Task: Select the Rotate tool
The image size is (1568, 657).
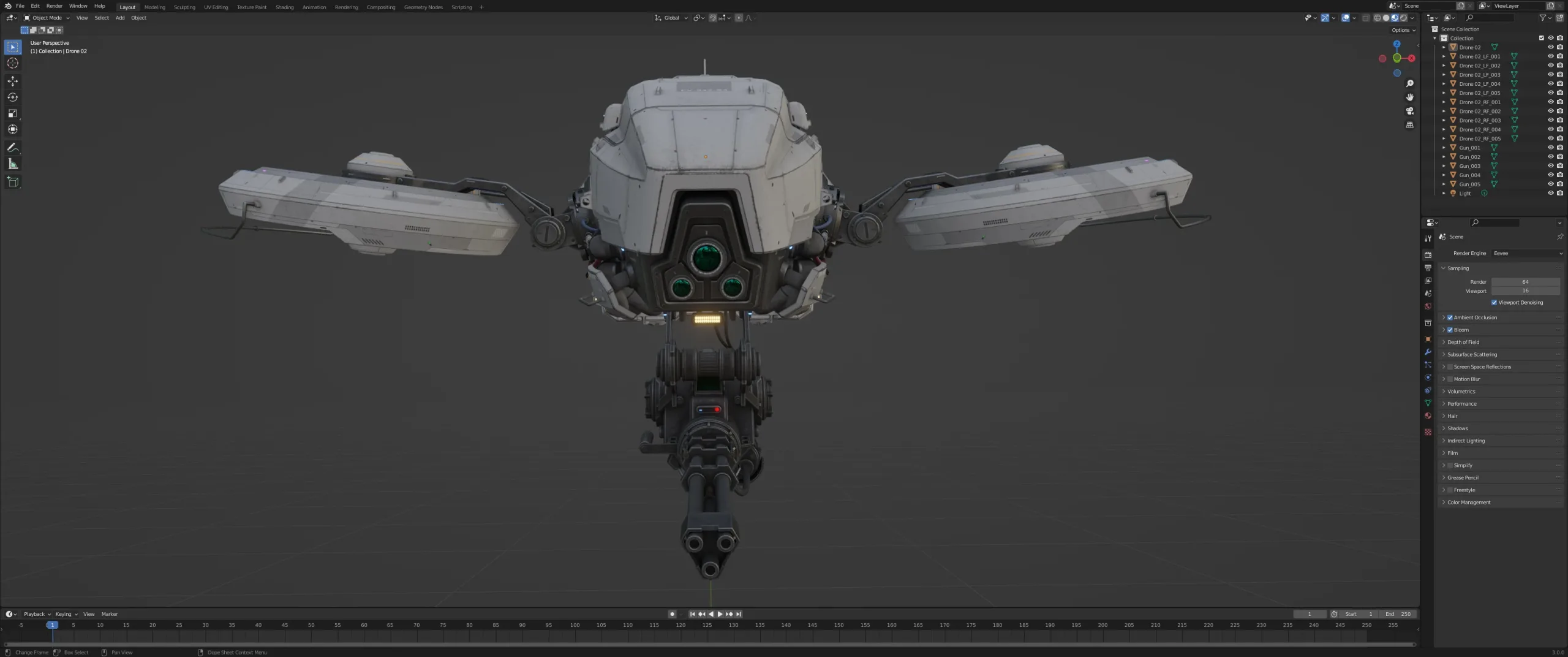Action: pyautogui.click(x=12, y=97)
